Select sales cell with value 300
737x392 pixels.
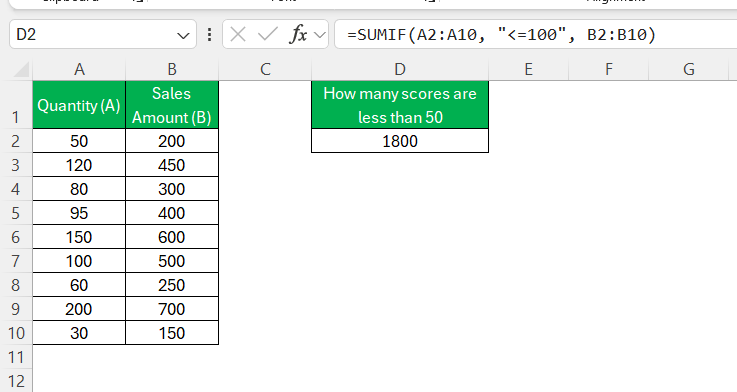(172, 188)
